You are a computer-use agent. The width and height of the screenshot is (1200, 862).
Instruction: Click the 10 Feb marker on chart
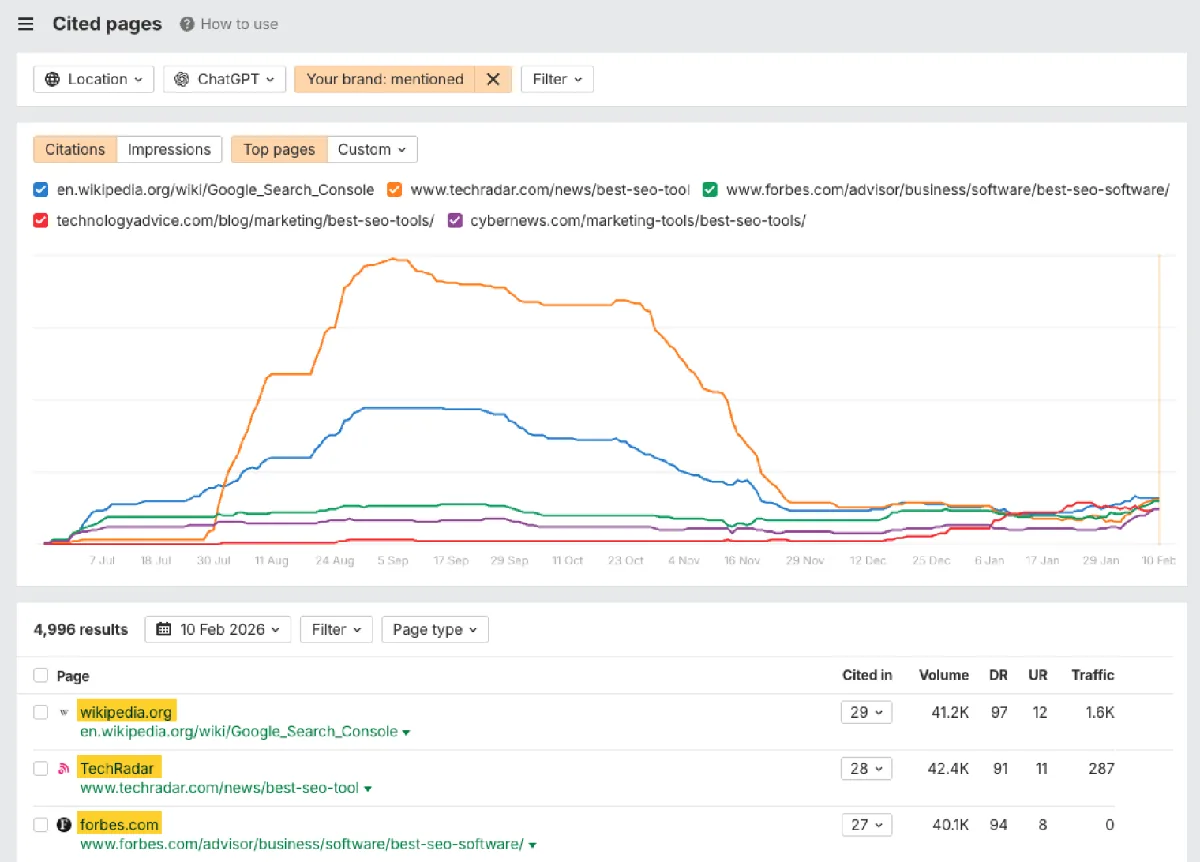click(x=1159, y=400)
